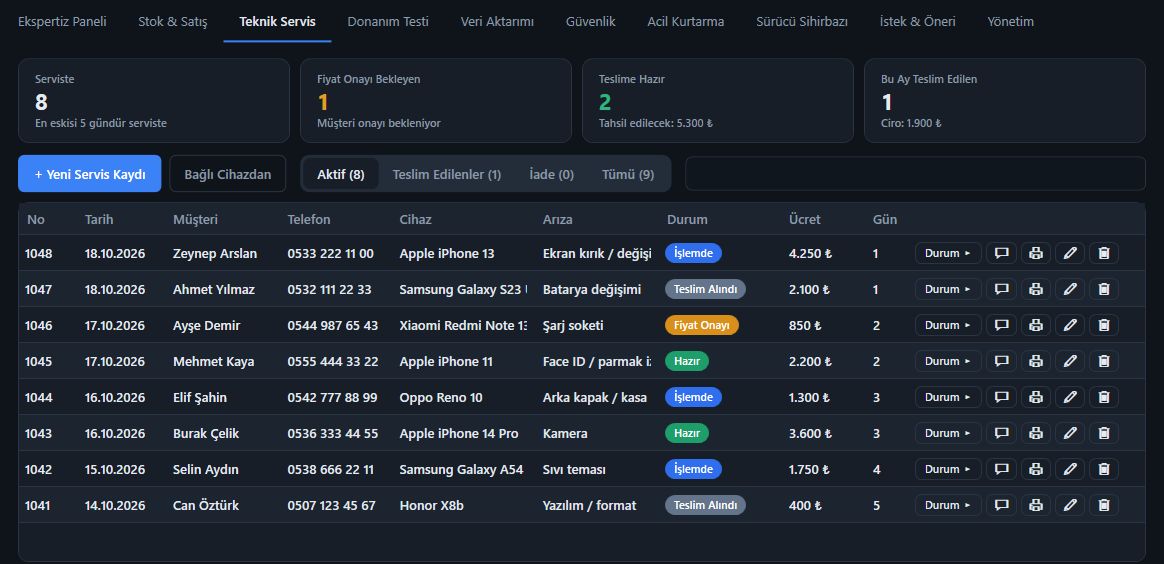Open message icon for Zeynep Arslan's record

pyautogui.click(x=1001, y=253)
